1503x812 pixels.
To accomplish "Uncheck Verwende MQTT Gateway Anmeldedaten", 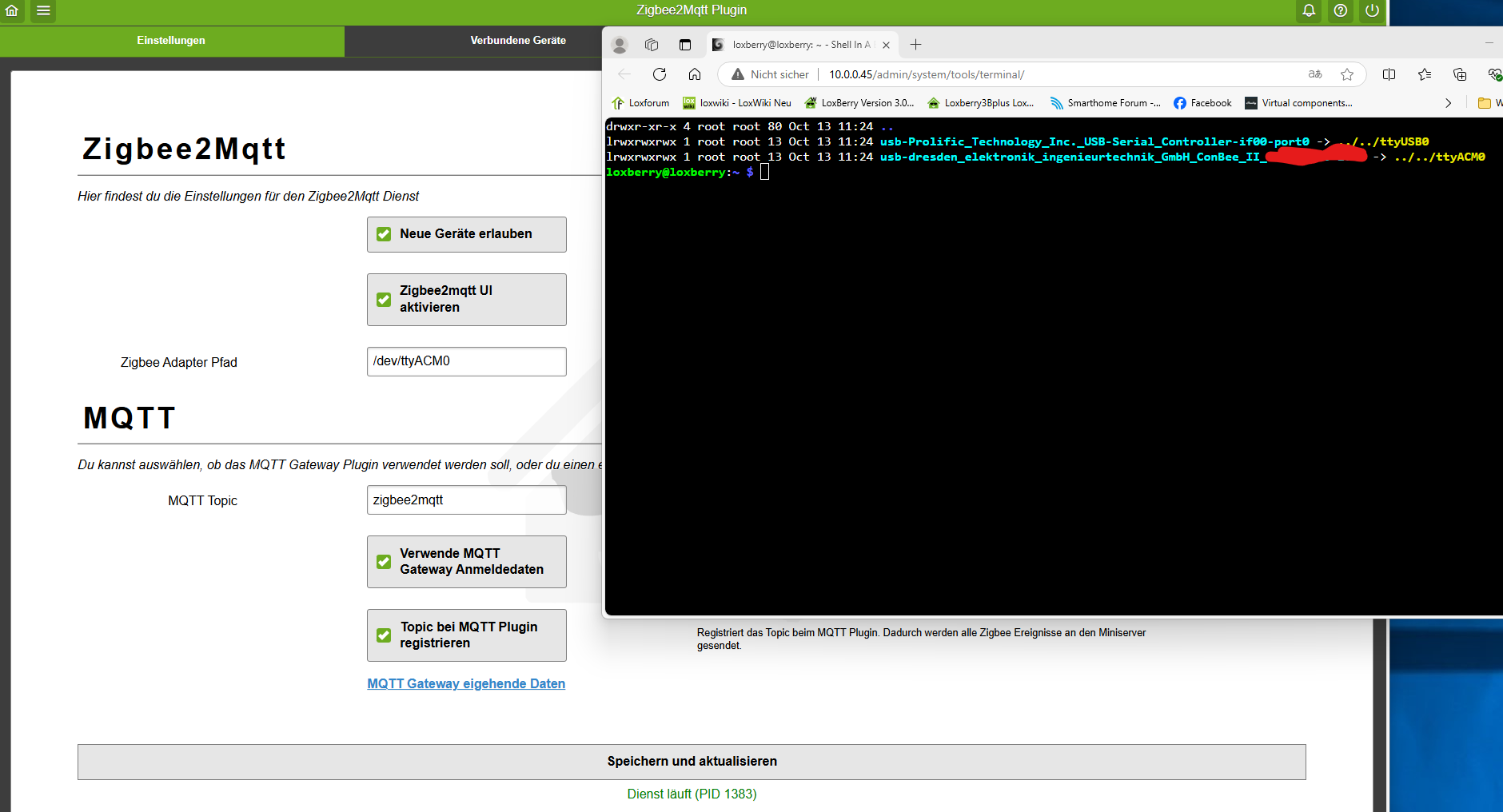I will pyautogui.click(x=385, y=561).
